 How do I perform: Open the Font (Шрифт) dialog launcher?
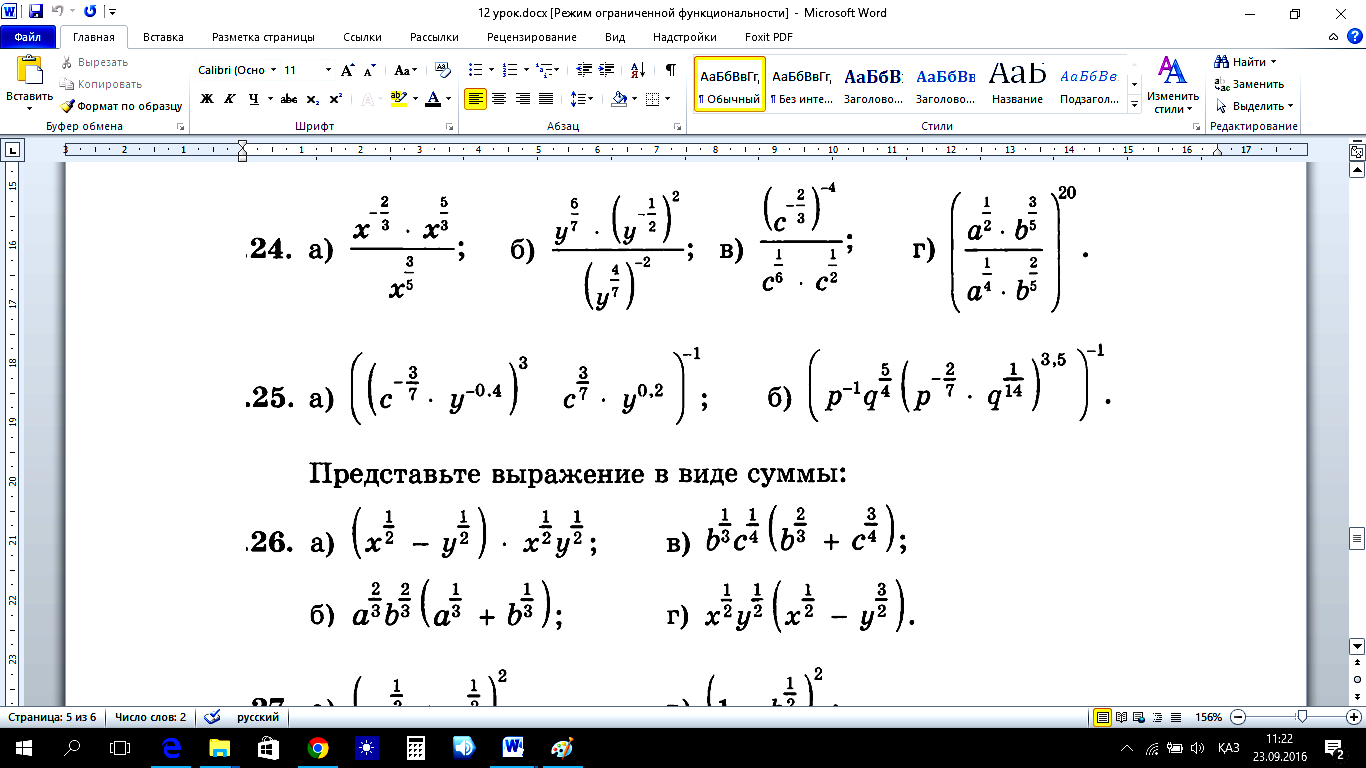pos(450,127)
